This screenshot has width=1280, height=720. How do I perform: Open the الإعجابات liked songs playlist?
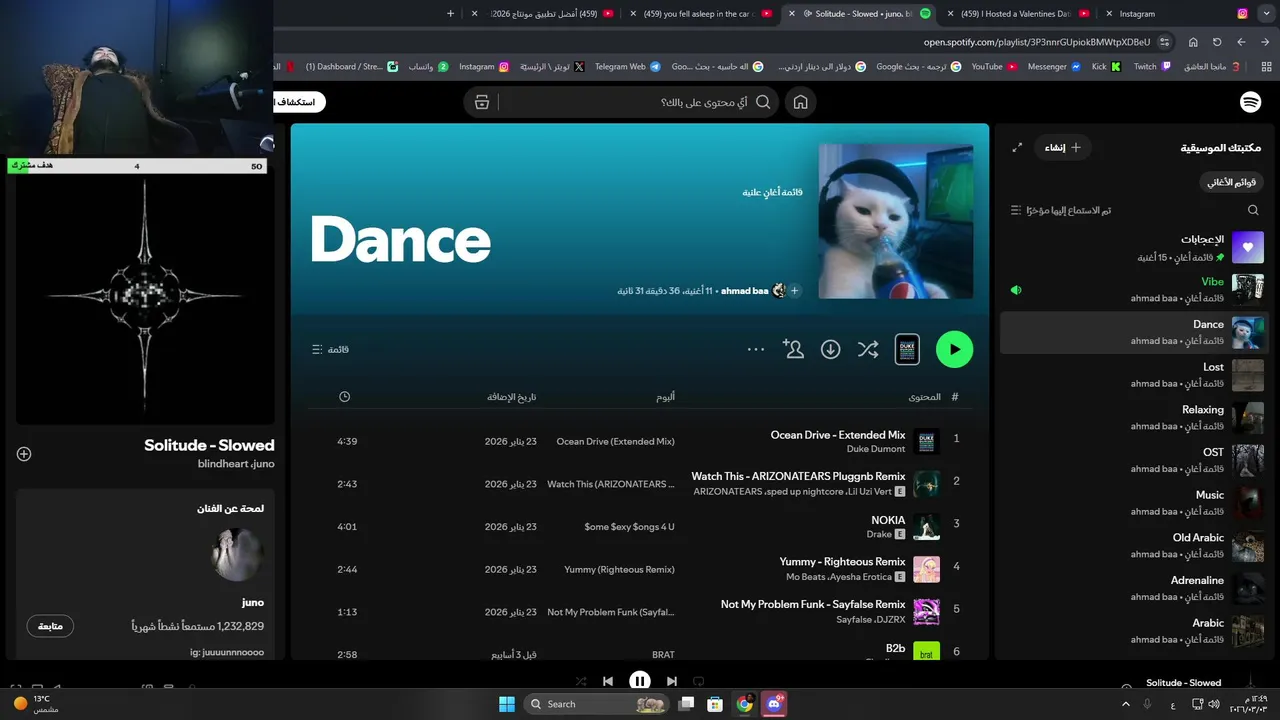pos(1135,247)
